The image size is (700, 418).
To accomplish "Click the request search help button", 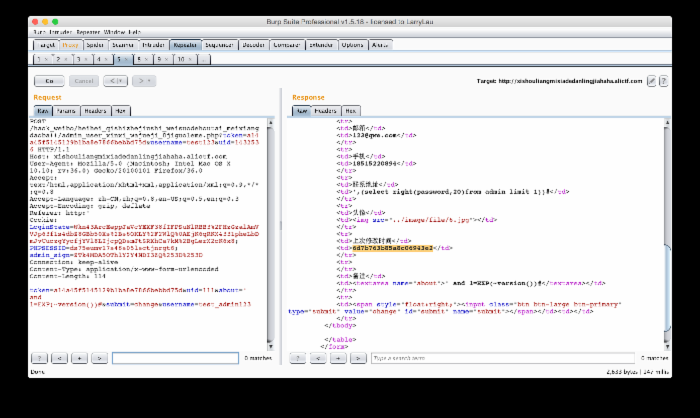I will coord(41,358).
